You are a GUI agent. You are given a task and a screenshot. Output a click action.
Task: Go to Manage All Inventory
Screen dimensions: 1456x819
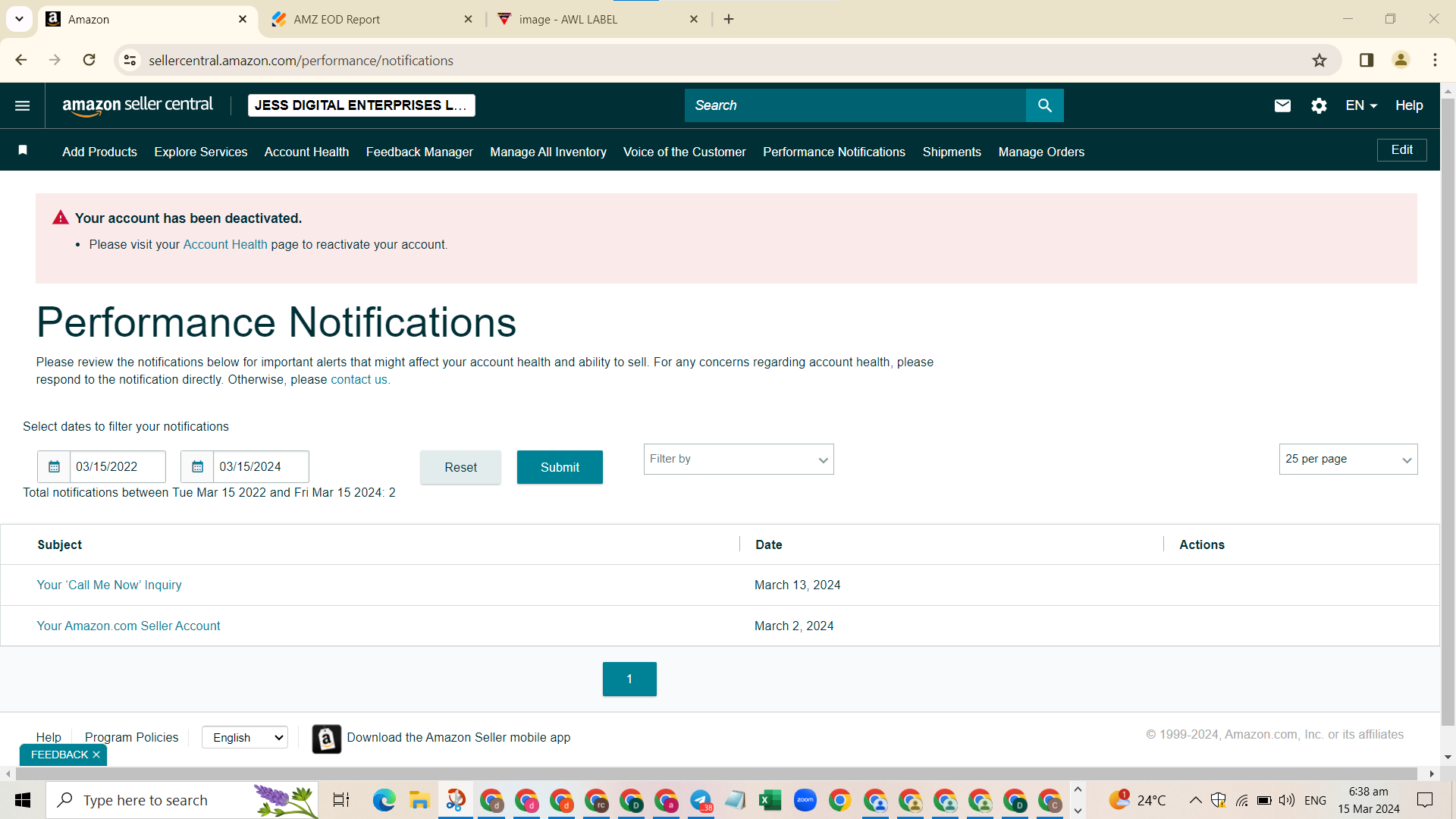click(x=548, y=152)
